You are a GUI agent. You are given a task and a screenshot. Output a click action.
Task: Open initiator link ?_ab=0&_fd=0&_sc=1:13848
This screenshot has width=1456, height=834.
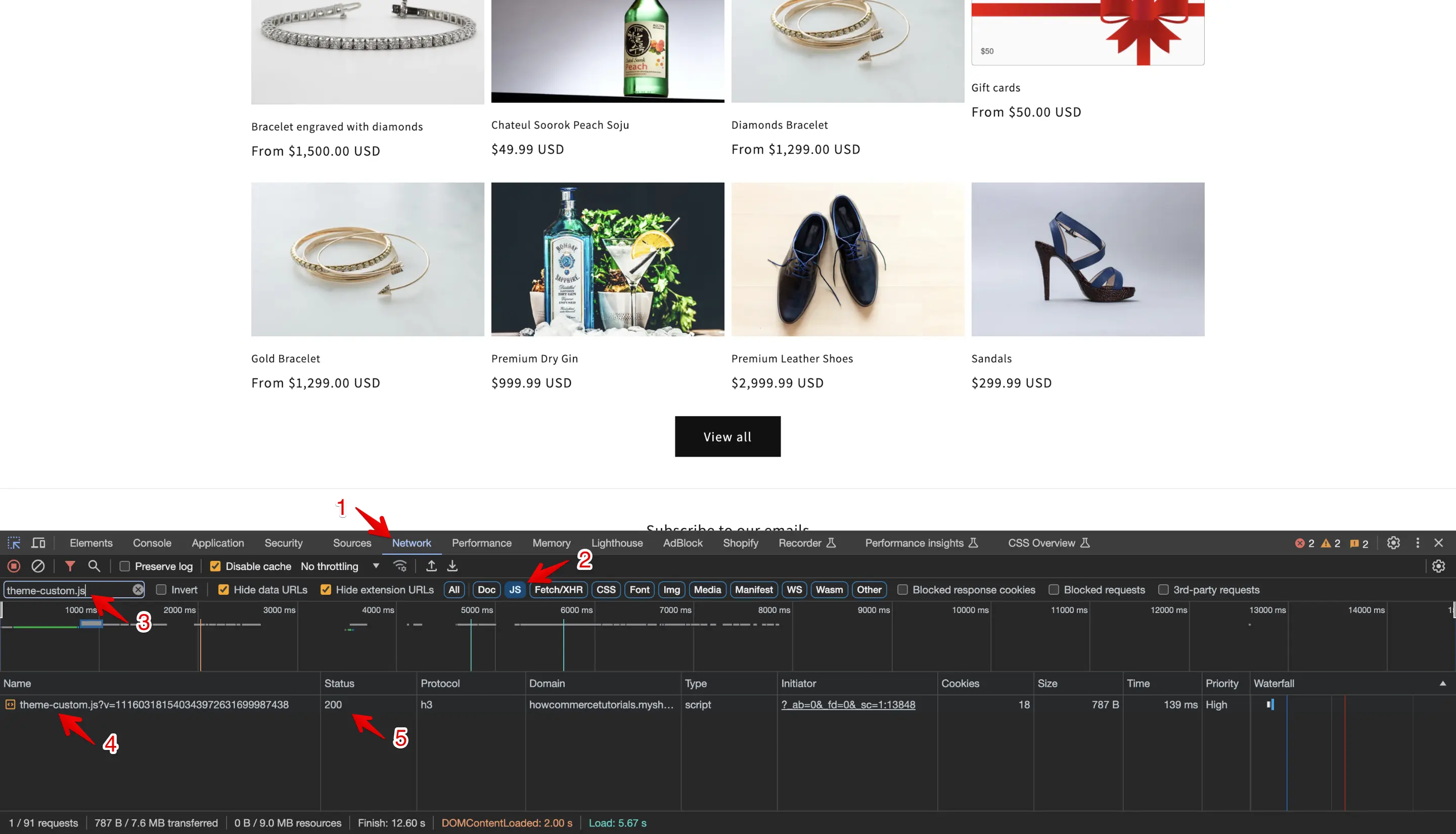[848, 705]
